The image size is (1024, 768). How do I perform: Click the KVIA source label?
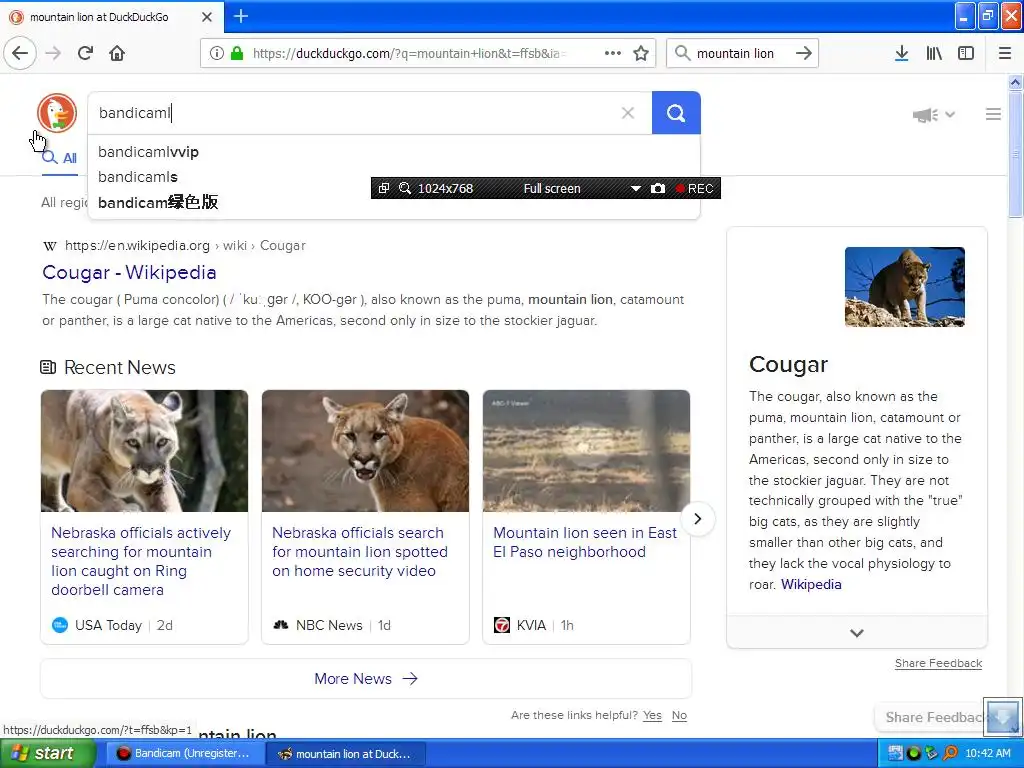tap(531, 625)
